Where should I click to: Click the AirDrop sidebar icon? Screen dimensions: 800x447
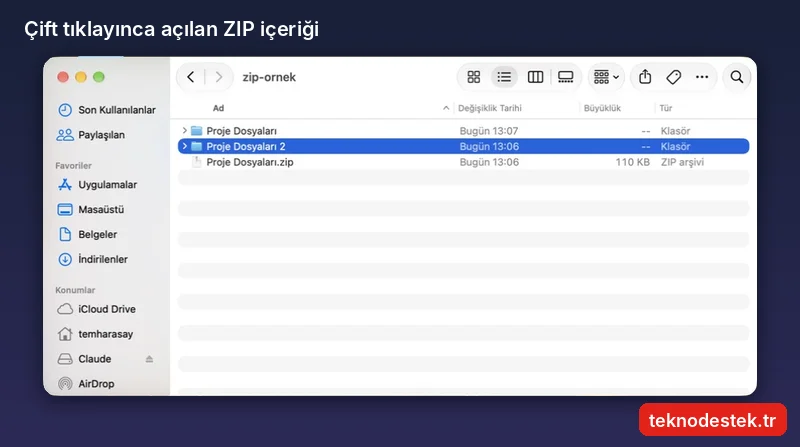(x=65, y=384)
